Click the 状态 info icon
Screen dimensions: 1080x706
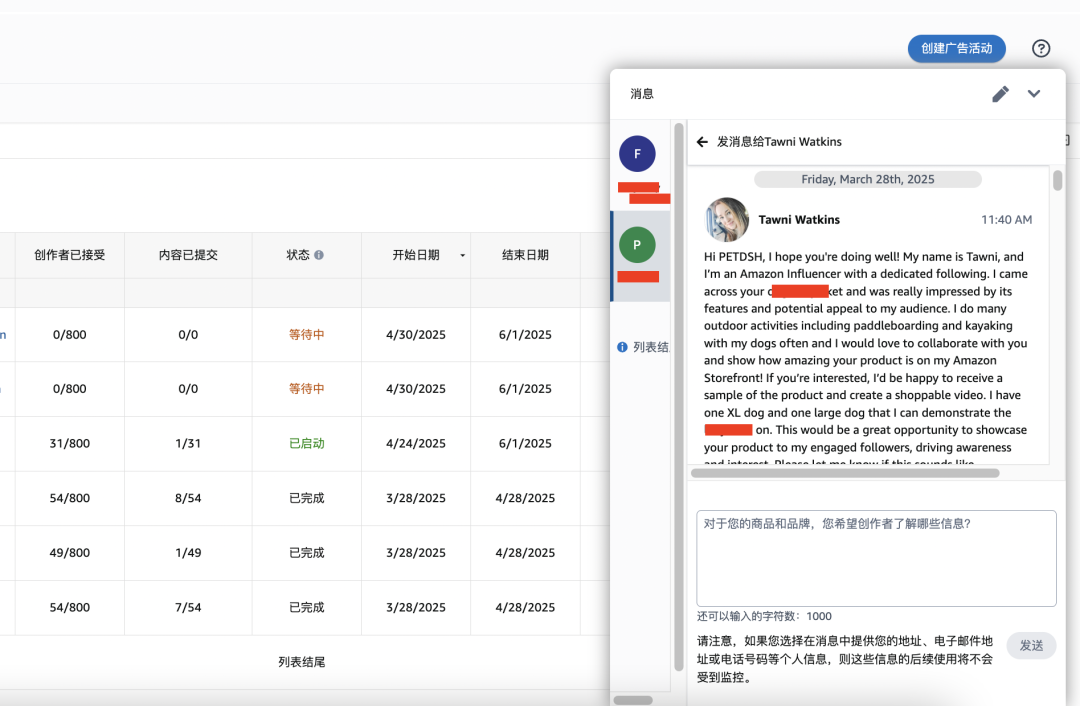319,255
